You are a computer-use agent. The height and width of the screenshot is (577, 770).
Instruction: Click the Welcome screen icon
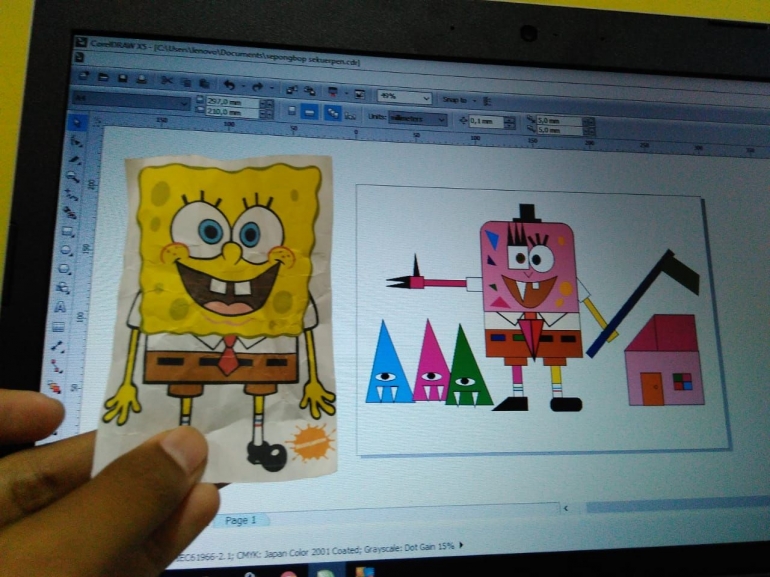(x=359, y=93)
